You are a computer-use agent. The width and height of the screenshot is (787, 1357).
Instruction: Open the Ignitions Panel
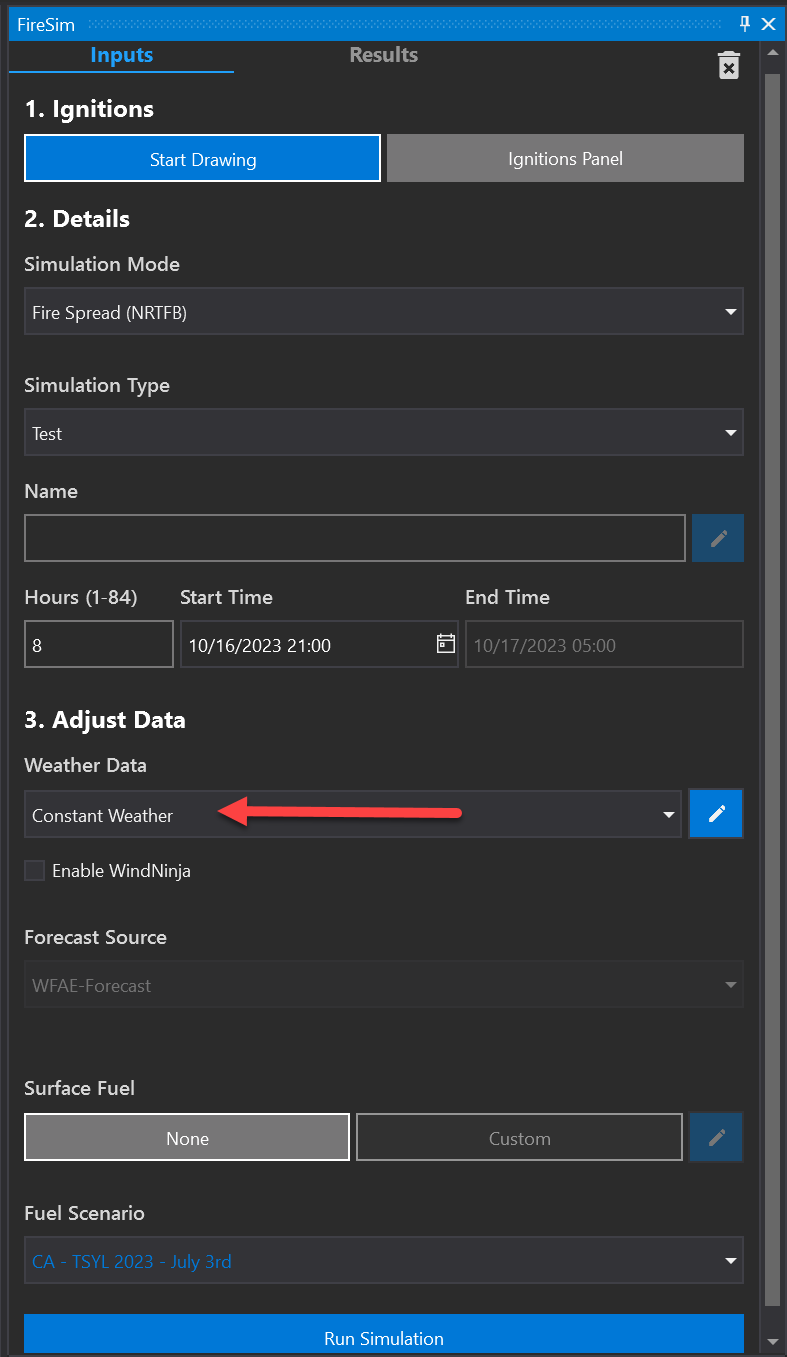click(564, 158)
